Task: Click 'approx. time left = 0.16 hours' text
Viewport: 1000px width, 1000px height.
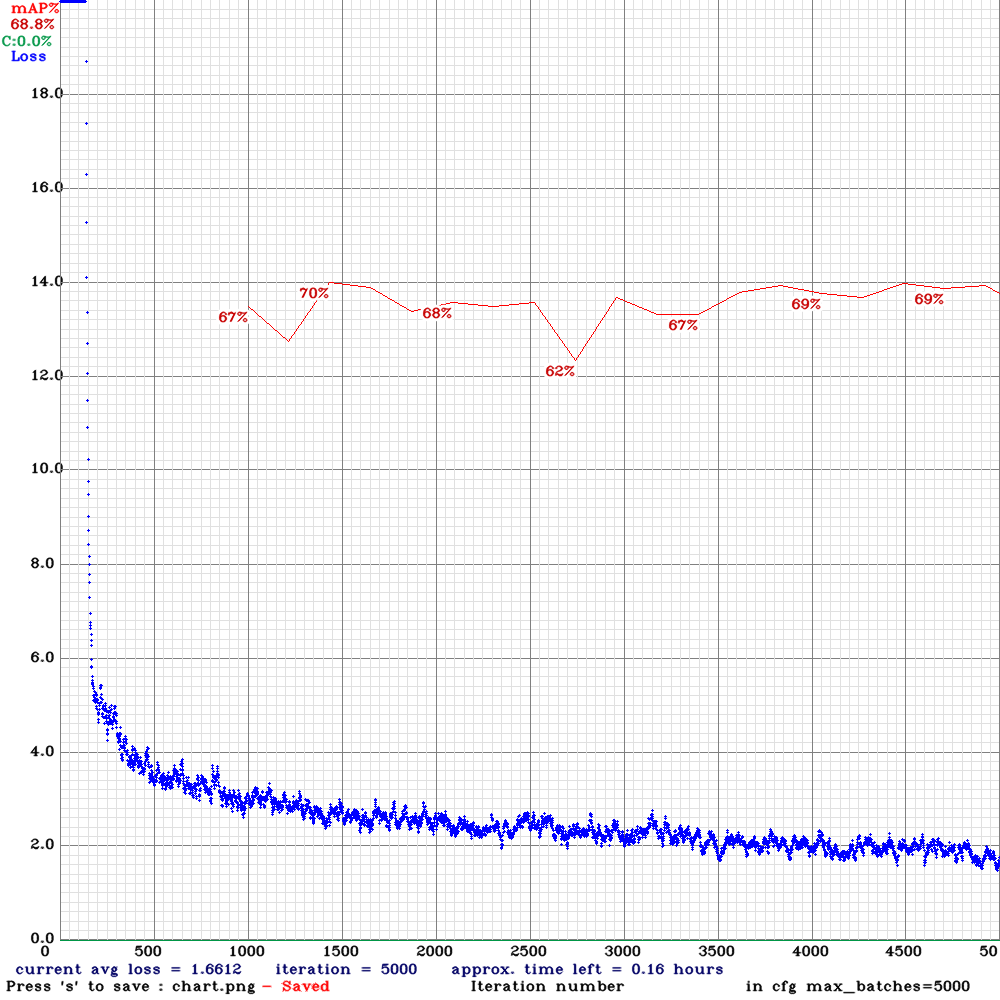Action: [x=587, y=969]
